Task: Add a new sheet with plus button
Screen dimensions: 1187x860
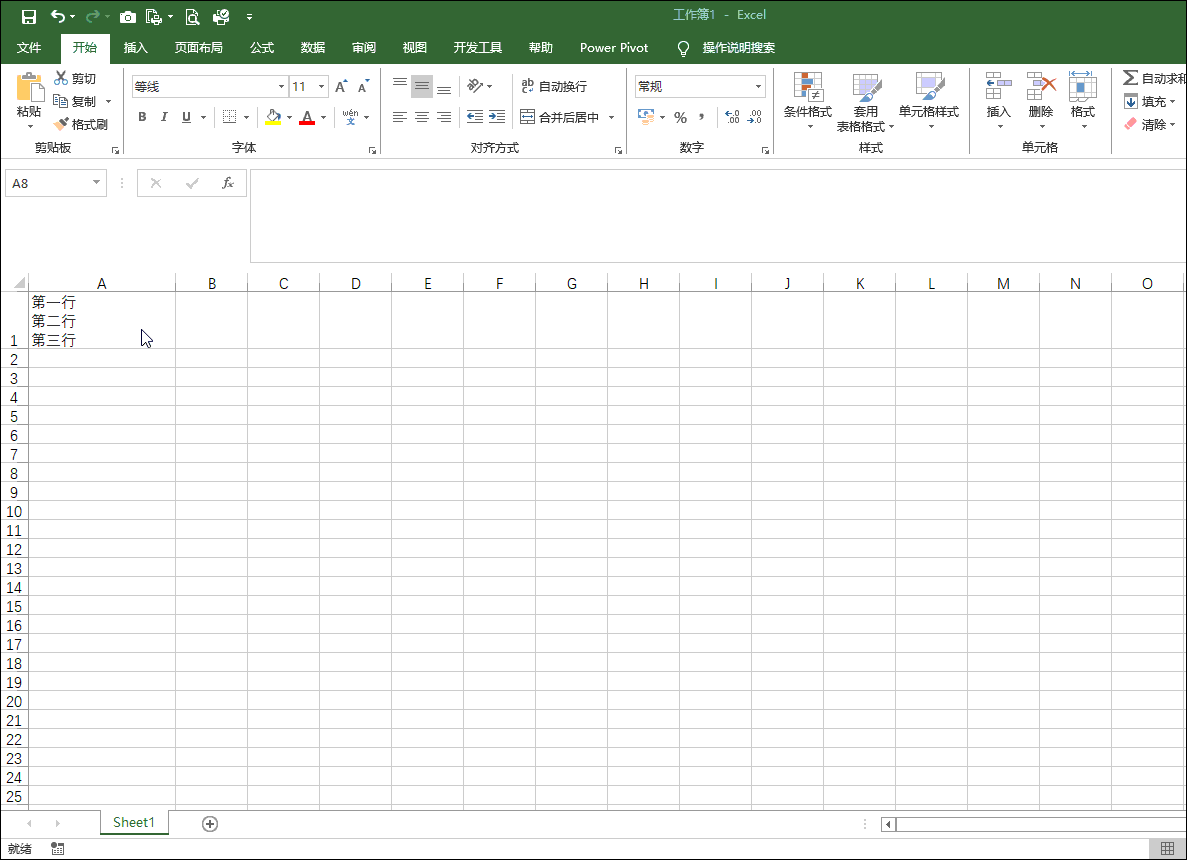Action: (210, 824)
